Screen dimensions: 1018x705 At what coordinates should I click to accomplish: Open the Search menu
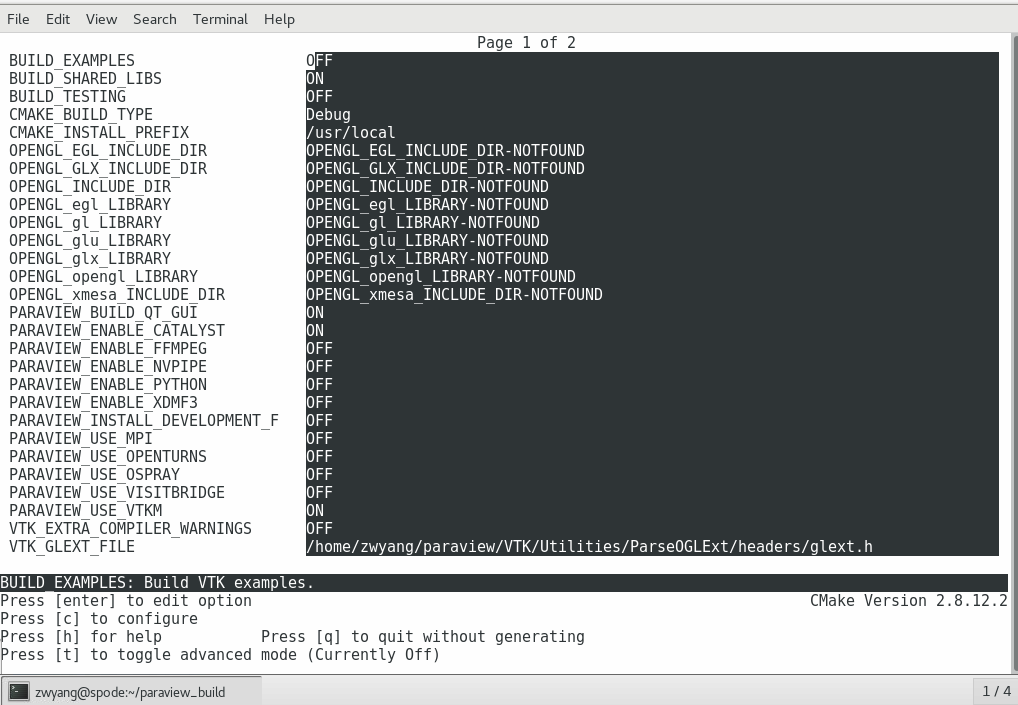click(x=154, y=19)
